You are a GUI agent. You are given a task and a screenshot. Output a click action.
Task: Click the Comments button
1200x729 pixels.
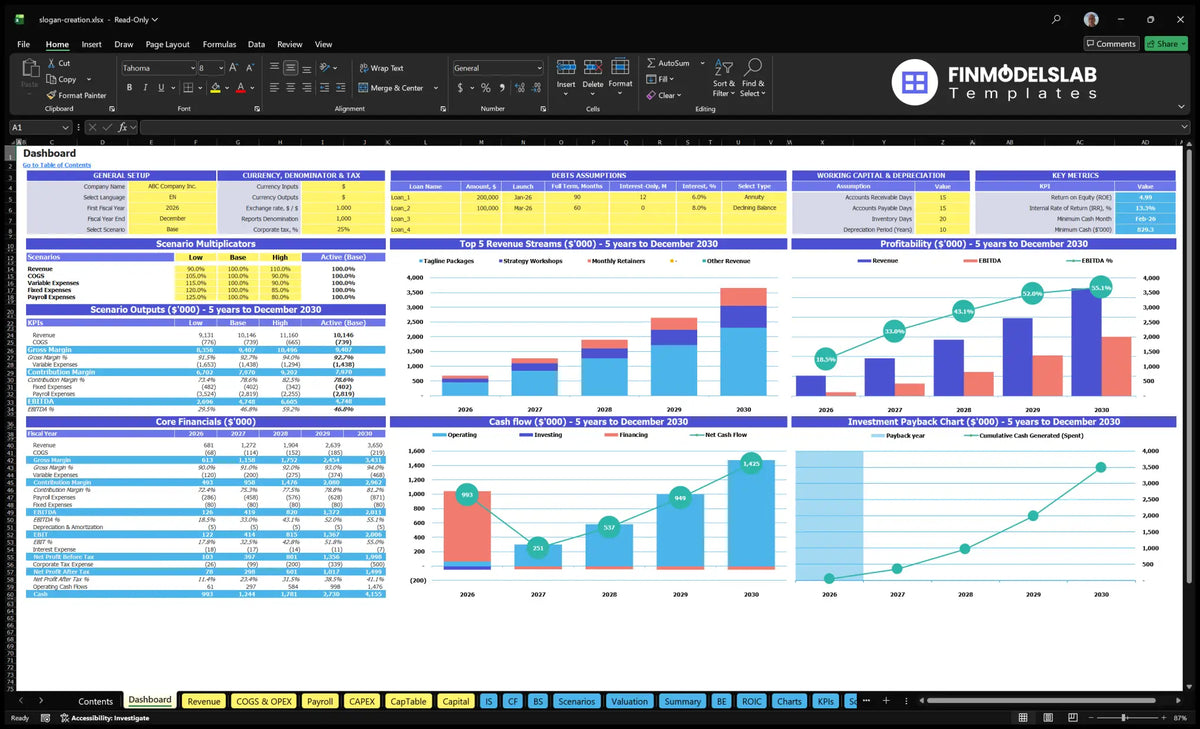point(1111,44)
